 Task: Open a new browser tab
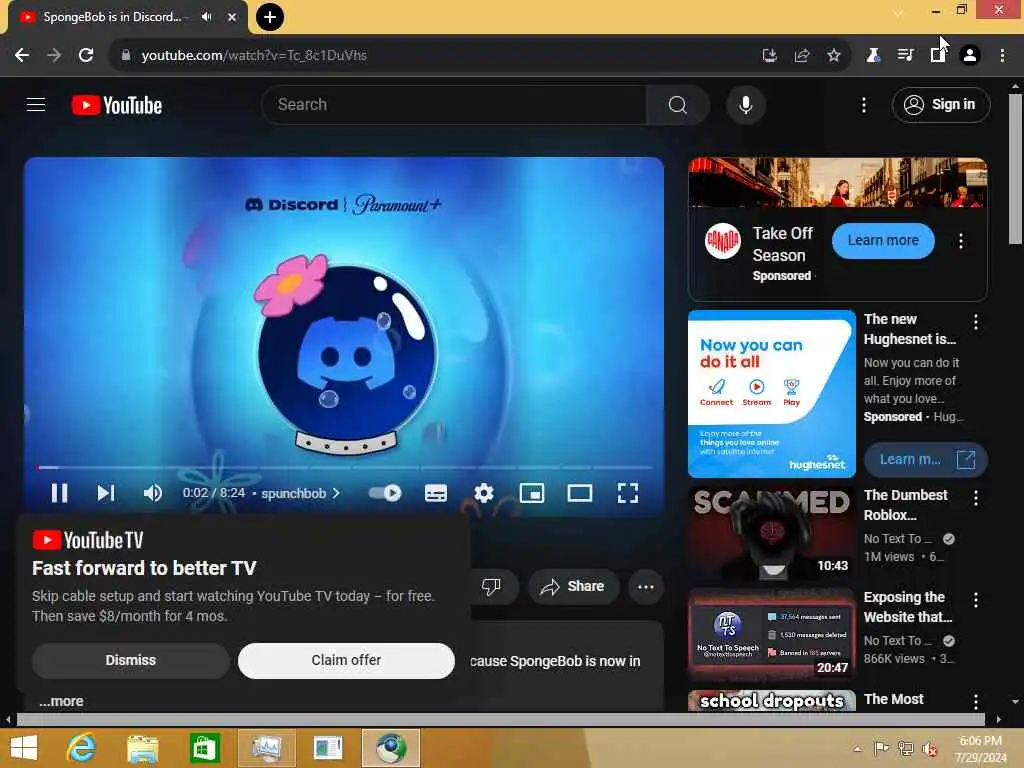tap(269, 17)
